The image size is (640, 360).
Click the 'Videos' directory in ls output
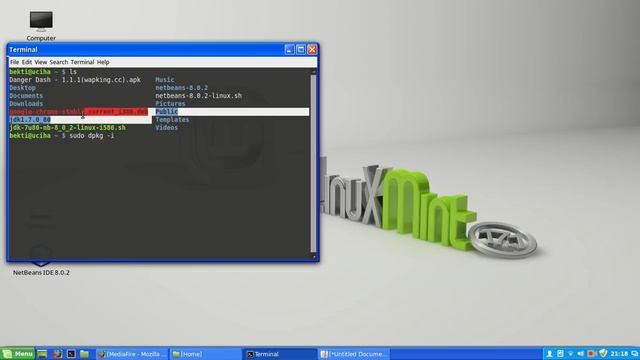(167, 128)
